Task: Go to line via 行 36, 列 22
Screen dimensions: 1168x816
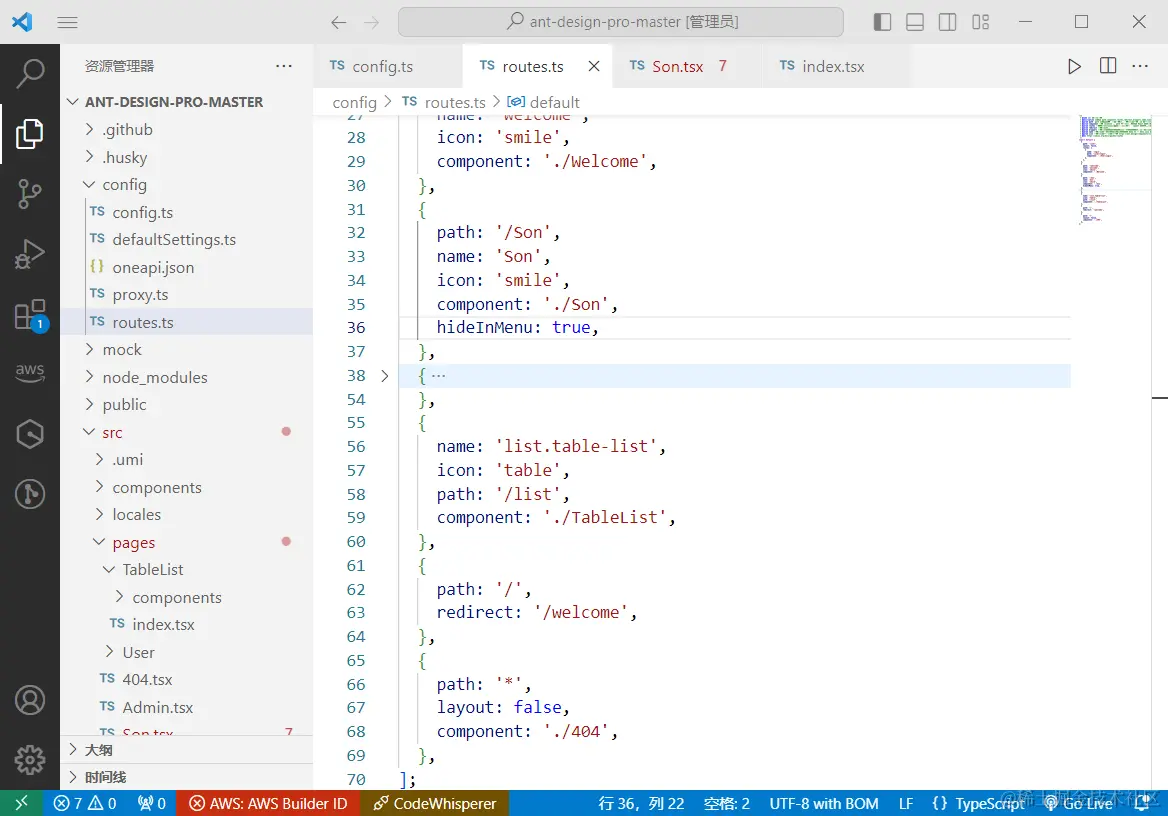Action: [x=641, y=803]
